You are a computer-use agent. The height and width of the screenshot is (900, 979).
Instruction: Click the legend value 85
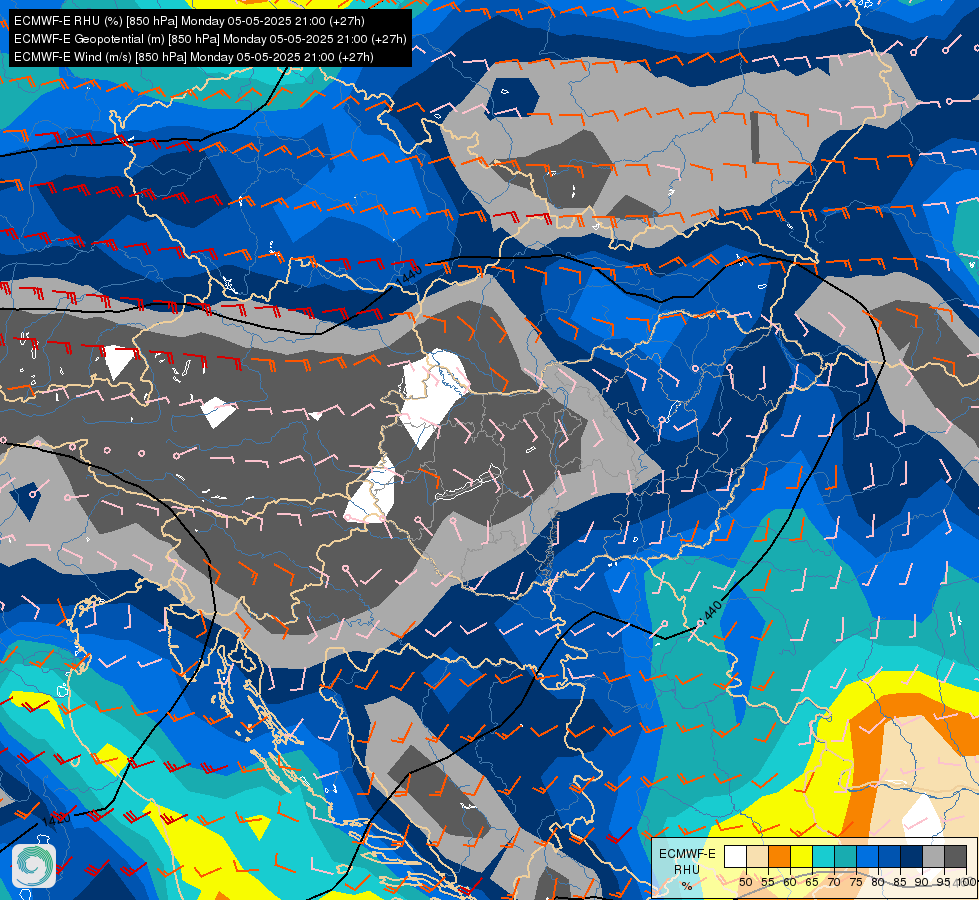(x=900, y=882)
